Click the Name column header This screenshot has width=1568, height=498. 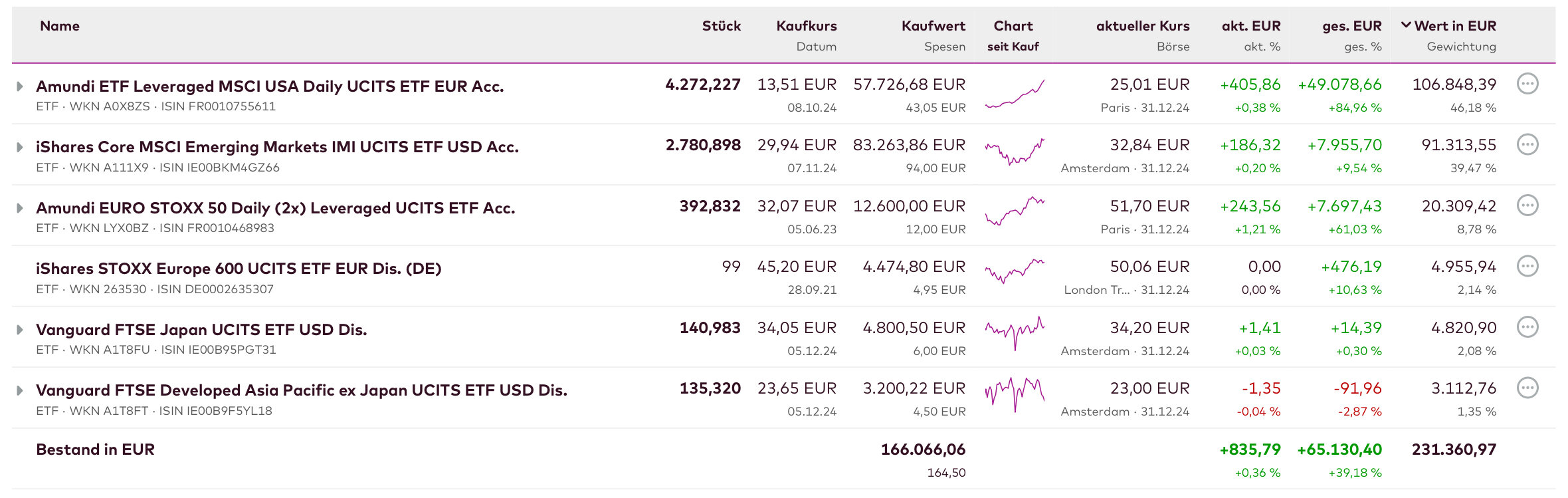[x=60, y=26]
